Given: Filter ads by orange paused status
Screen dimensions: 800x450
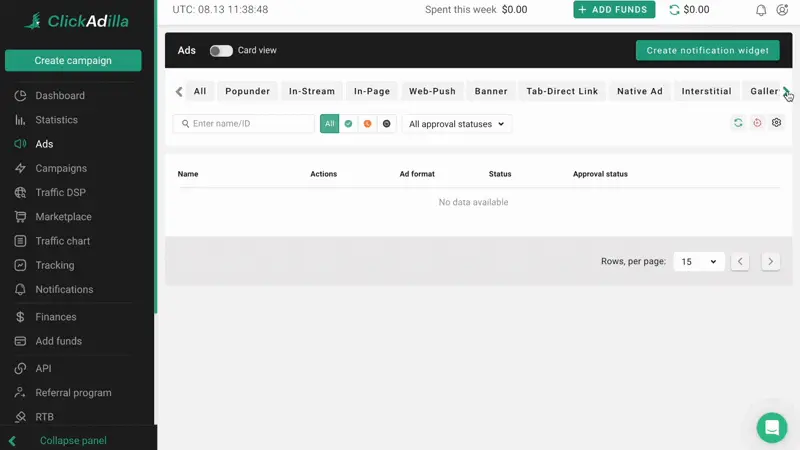Looking at the screenshot, I should click(x=367, y=124).
